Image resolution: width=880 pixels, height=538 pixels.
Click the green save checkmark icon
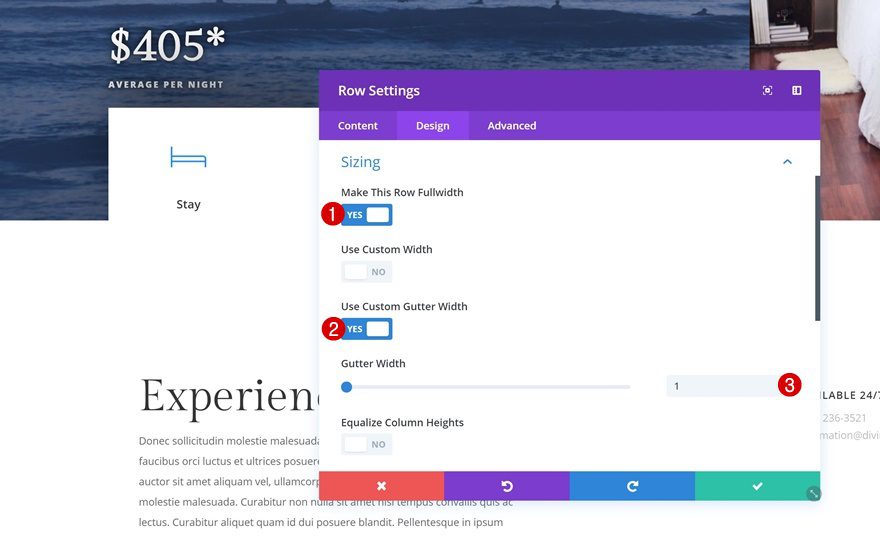click(757, 486)
